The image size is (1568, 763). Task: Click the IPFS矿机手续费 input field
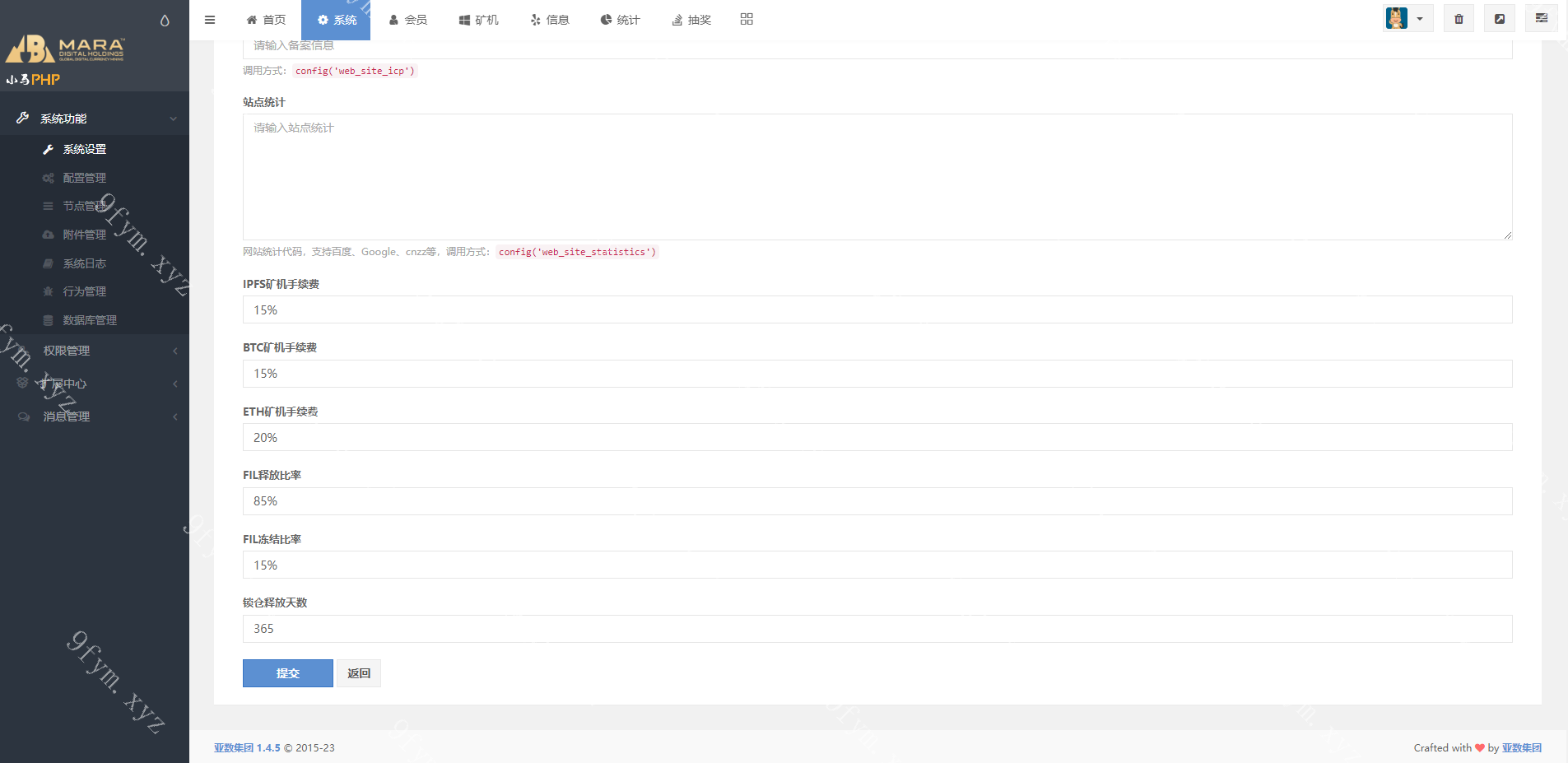point(877,309)
